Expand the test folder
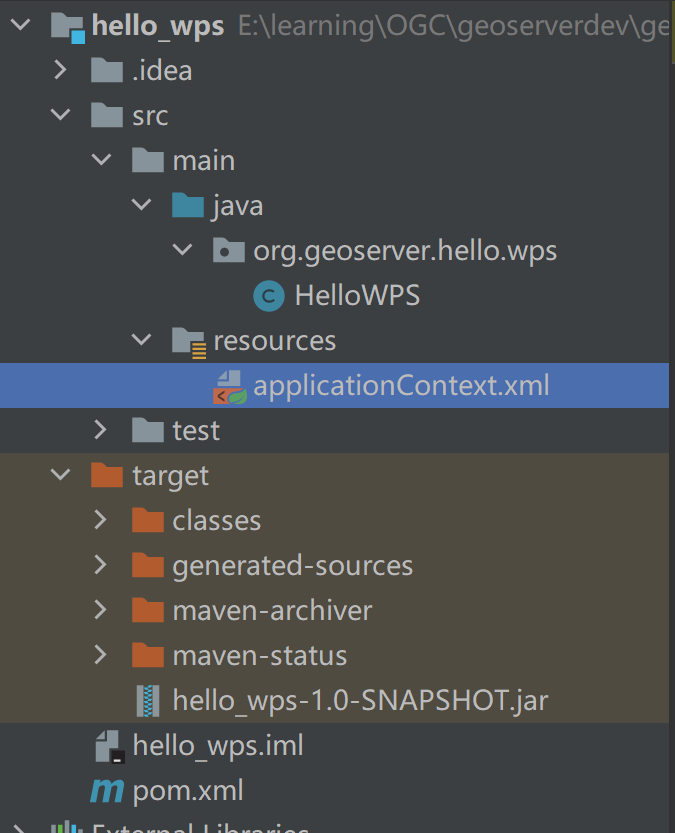This screenshot has width=675, height=833. point(100,430)
